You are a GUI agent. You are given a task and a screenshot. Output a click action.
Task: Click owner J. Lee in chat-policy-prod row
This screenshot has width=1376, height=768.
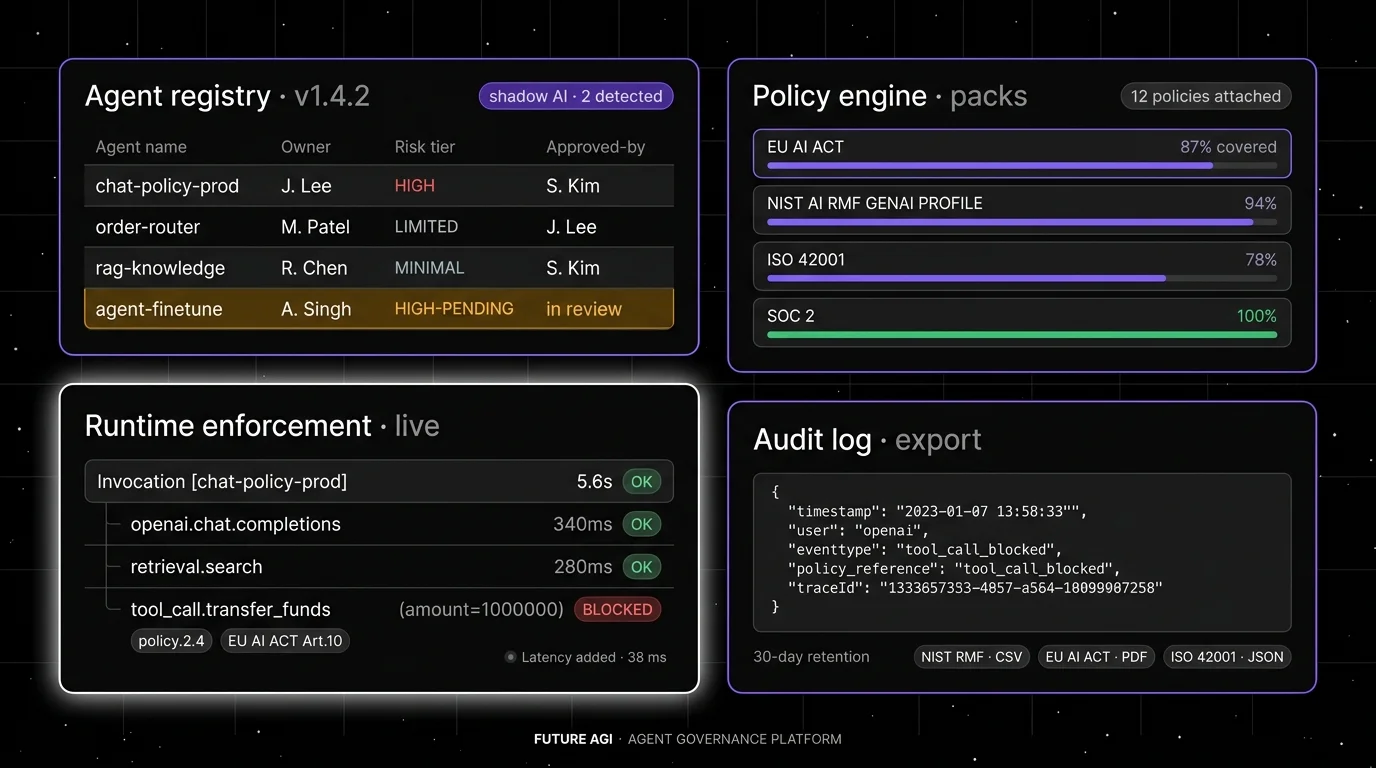(x=306, y=186)
